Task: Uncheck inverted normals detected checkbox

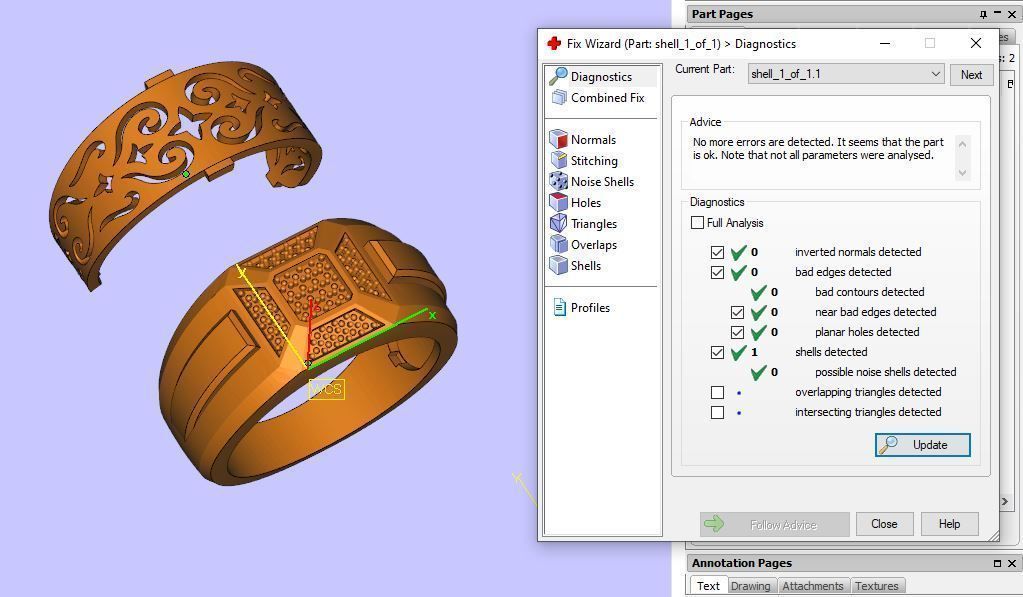Action: coord(718,252)
